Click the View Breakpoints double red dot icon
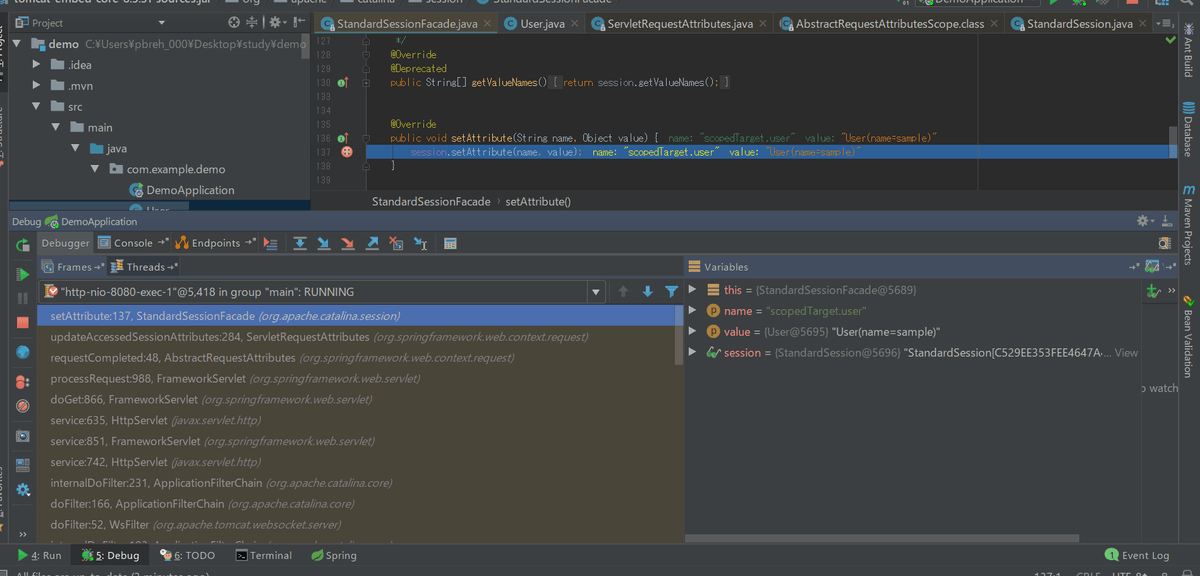Screen dimensions: 1200x576 tap(22, 382)
